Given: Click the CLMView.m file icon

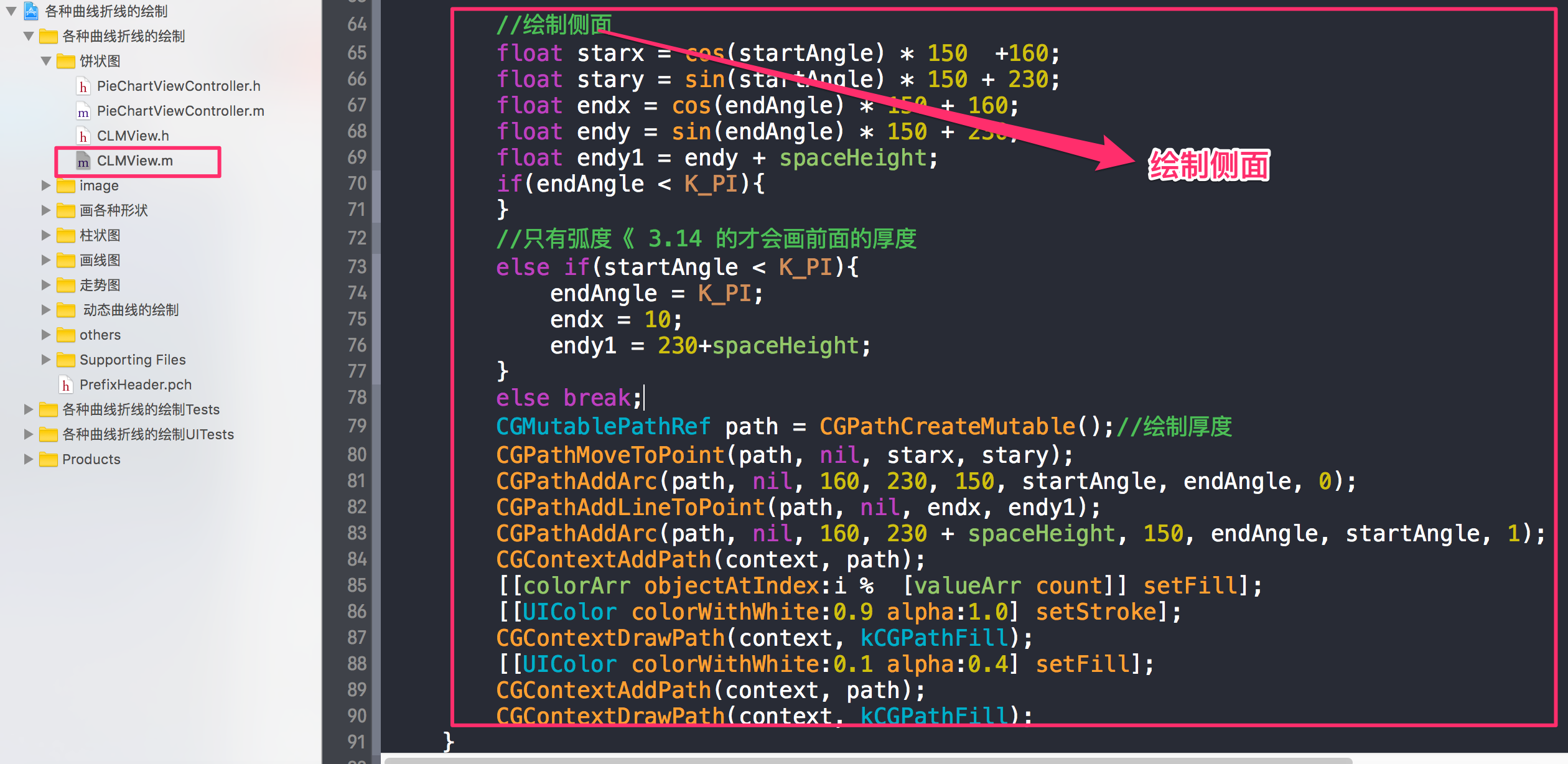Looking at the screenshot, I should click(83, 162).
